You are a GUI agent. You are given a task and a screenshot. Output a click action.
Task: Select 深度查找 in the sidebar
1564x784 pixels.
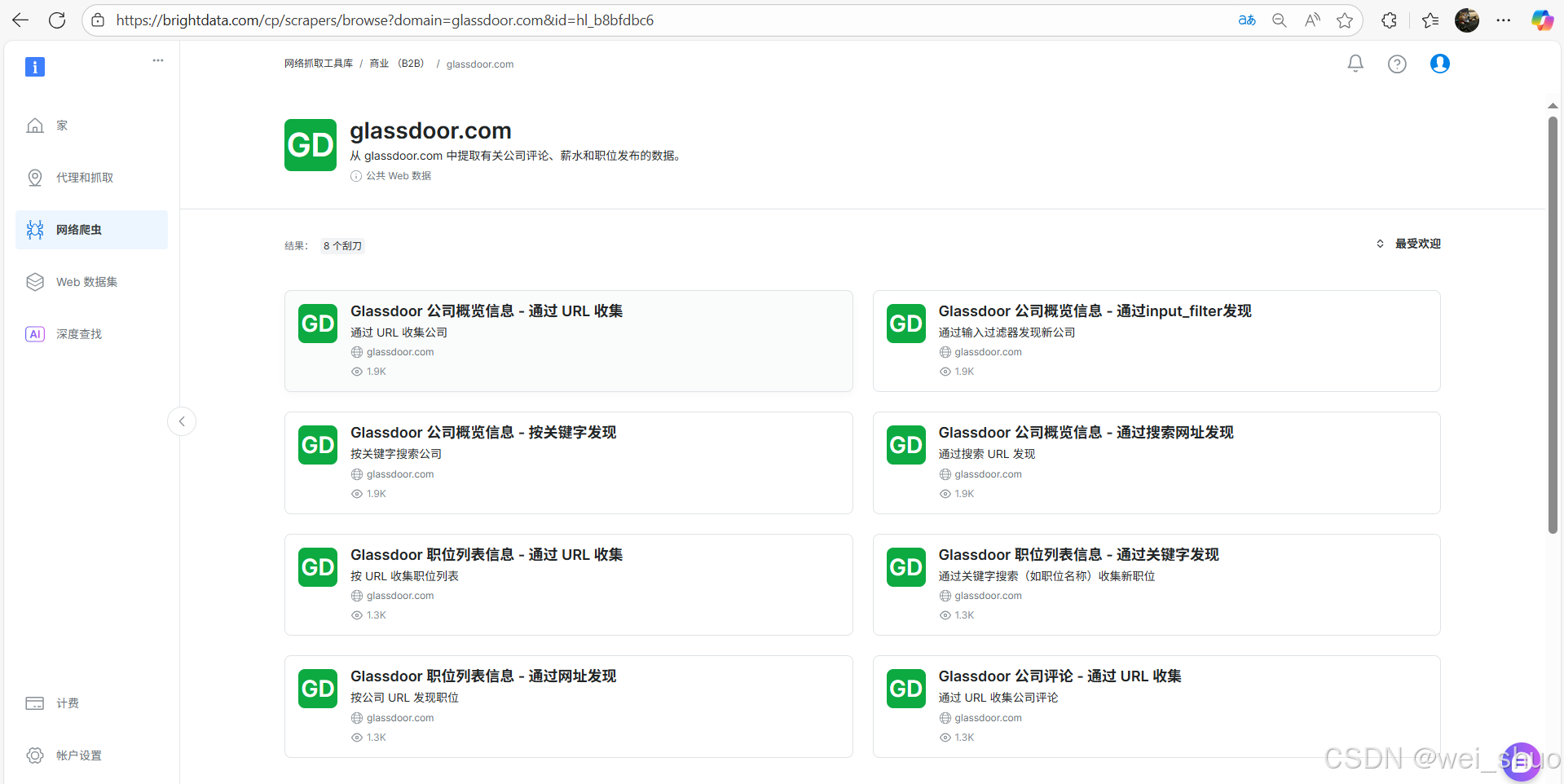click(91, 334)
